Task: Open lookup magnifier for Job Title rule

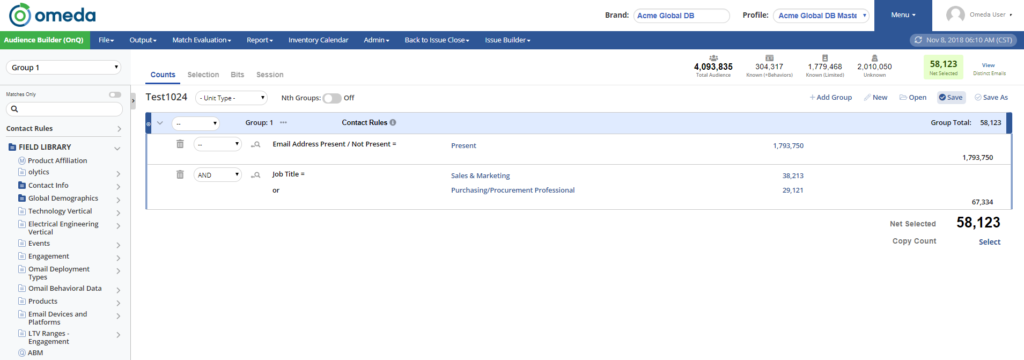Action: point(256,175)
